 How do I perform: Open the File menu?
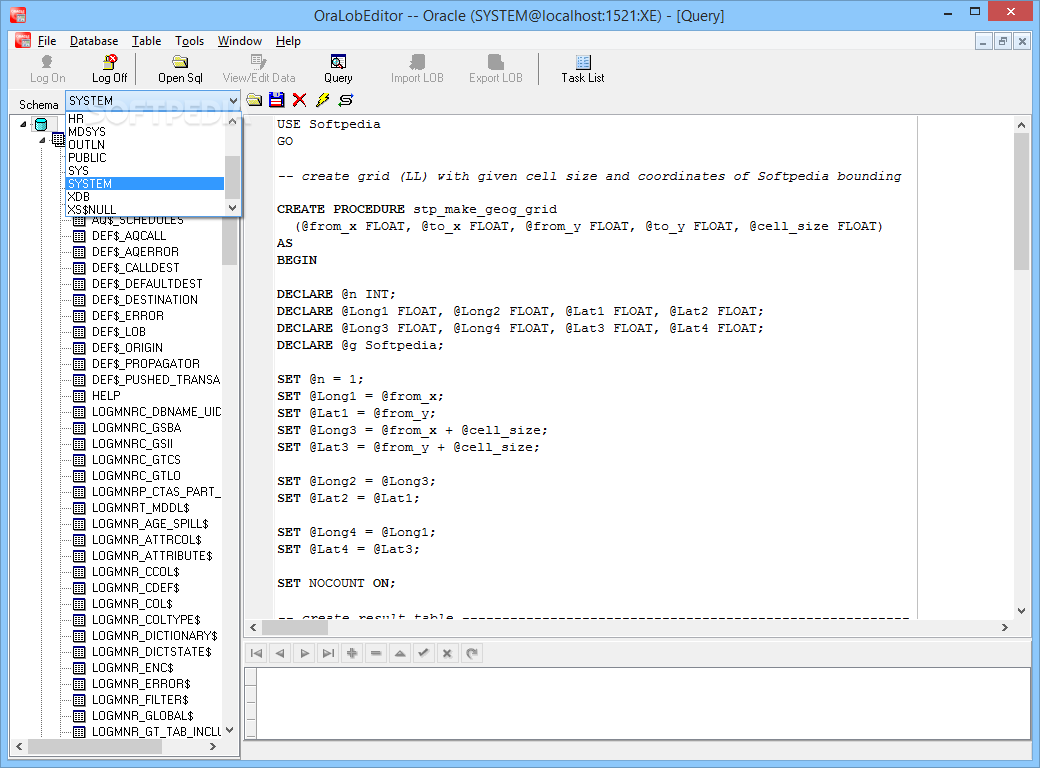click(46, 41)
